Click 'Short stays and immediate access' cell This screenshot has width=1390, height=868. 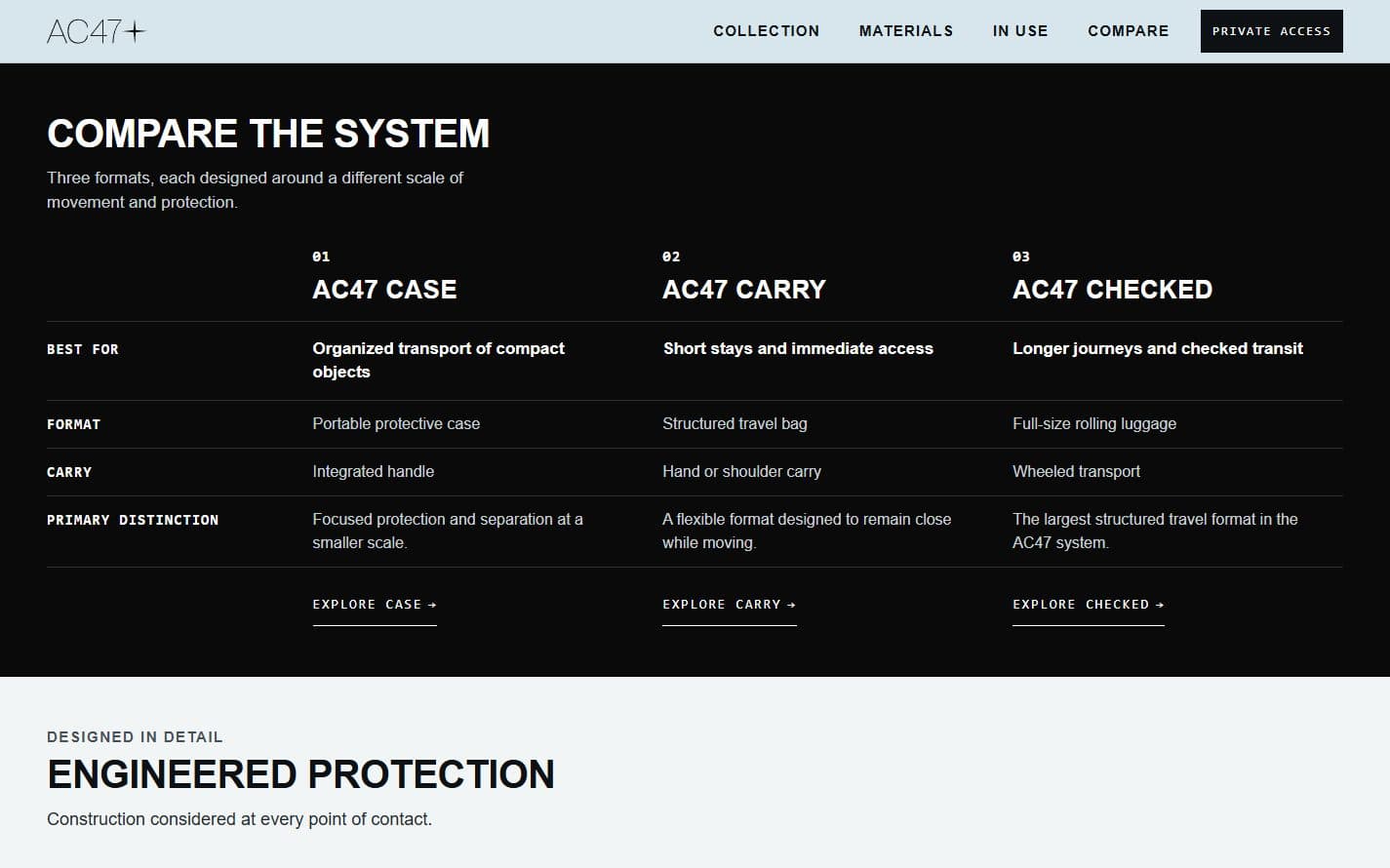[798, 348]
